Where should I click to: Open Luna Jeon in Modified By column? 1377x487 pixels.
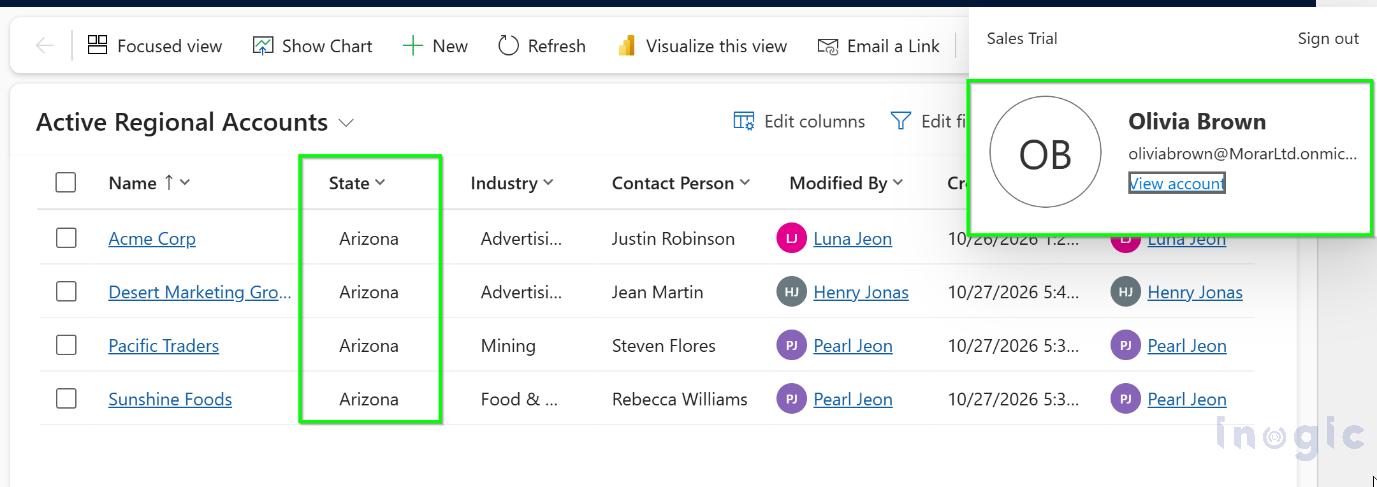coord(853,239)
